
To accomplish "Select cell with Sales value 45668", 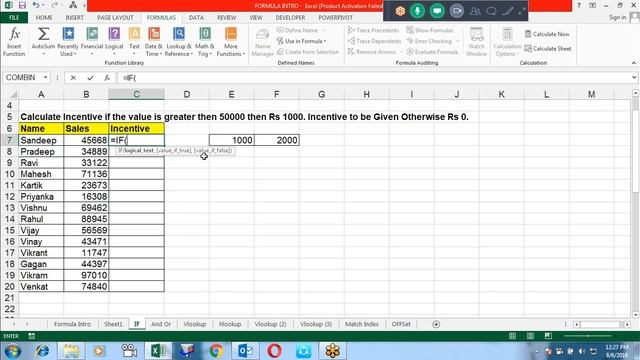I will tap(86, 140).
